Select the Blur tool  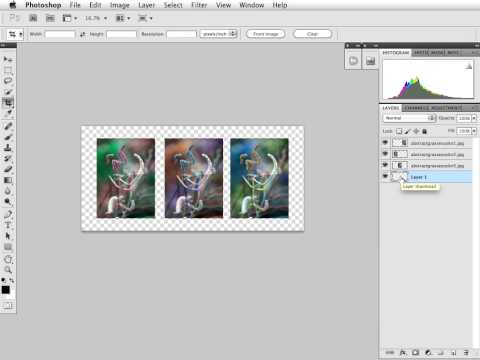point(8,191)
